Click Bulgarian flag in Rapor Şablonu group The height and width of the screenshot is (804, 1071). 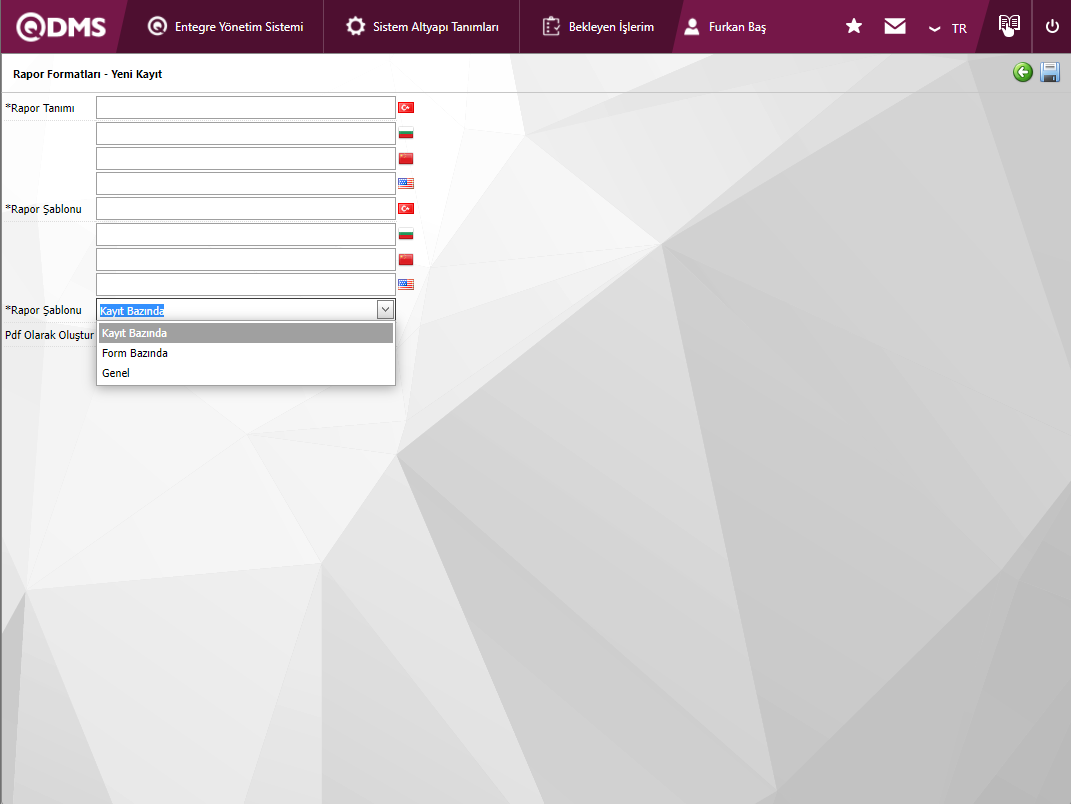click(406, 234)
